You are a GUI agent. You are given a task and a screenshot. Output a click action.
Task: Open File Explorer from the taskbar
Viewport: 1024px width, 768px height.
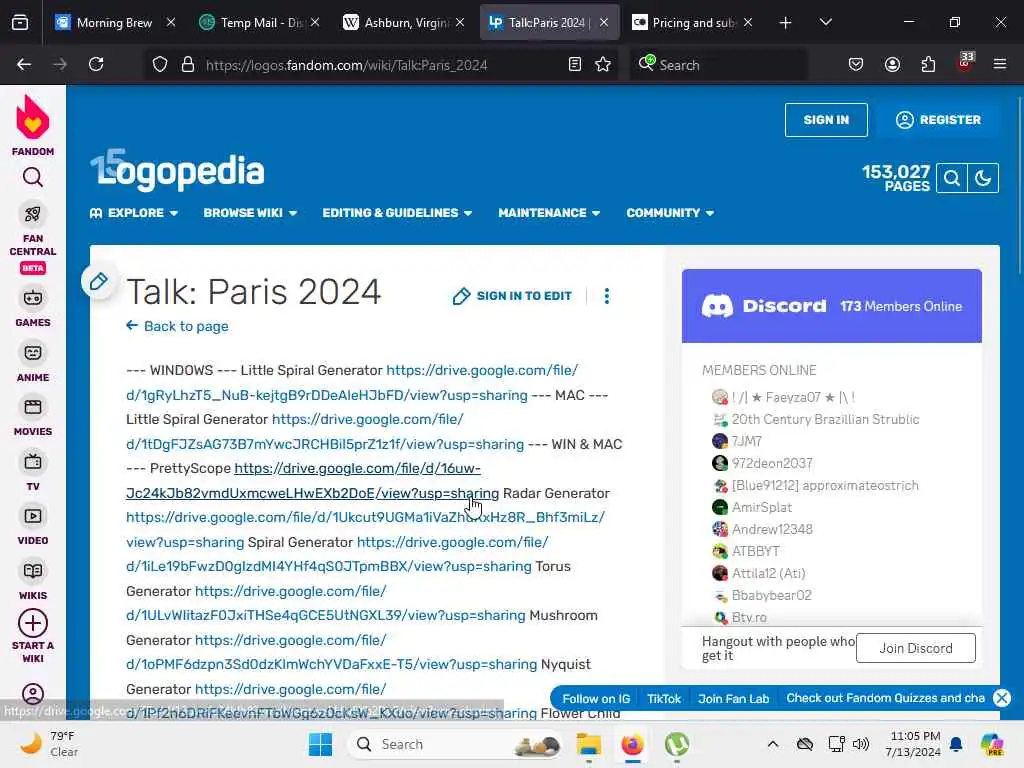click(x=588, y=744)
